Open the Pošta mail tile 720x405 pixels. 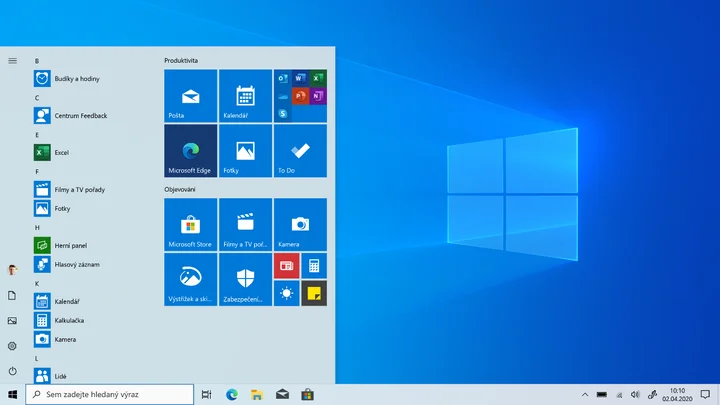pyautogui.click(x=191, y=96)
